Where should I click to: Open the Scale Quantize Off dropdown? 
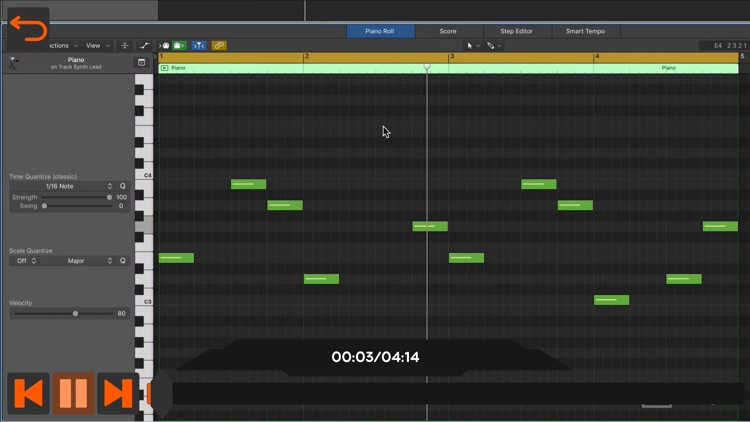pos(26,261)
